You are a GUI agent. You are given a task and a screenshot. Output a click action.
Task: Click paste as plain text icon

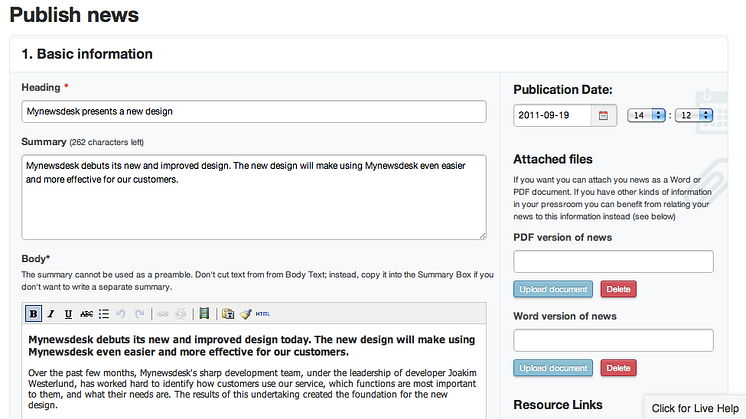point(228,314)
